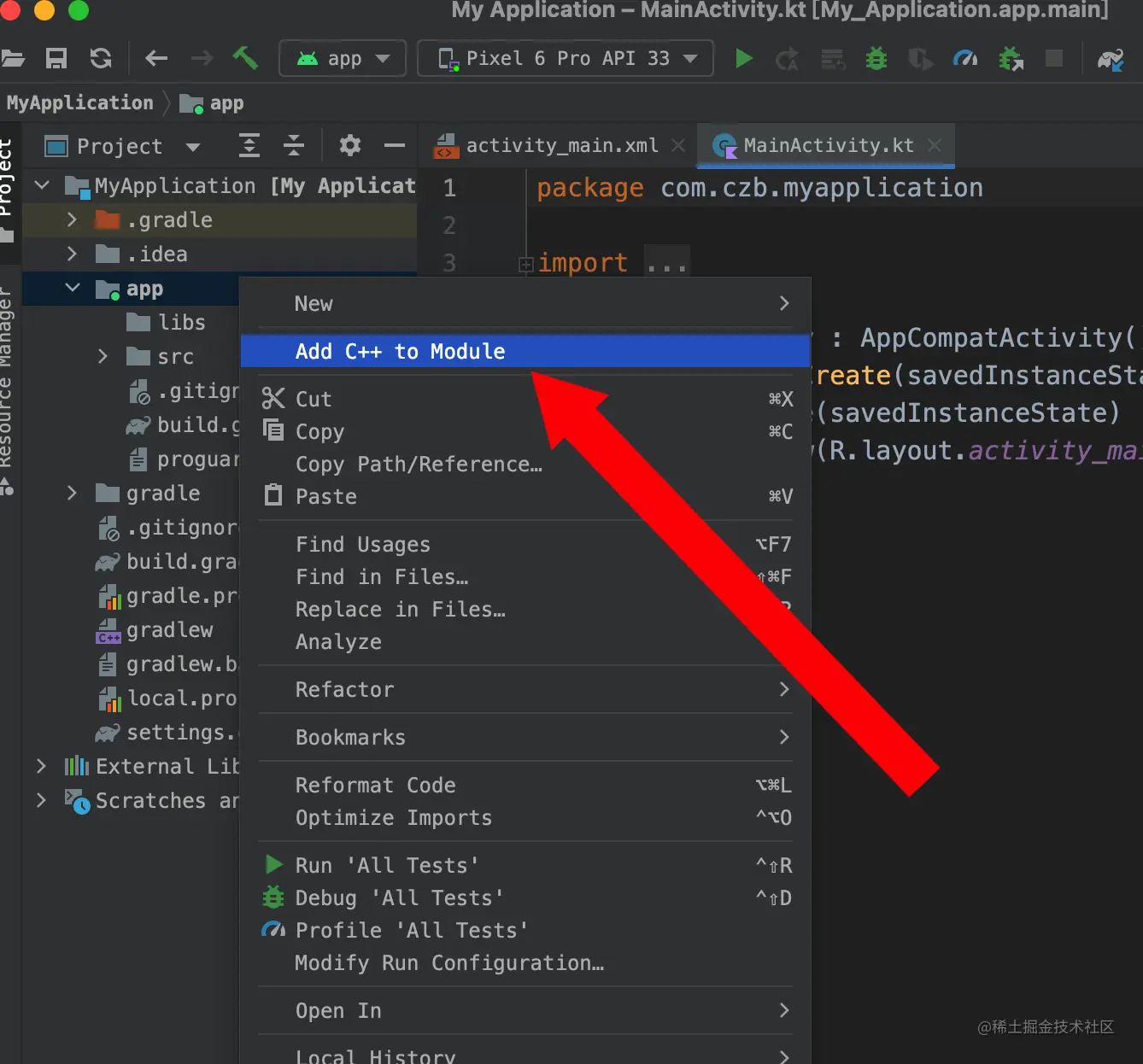1143x1064 pixels.
Task: Choose Copy Path/Reference…
Action: tap(525, 464)
